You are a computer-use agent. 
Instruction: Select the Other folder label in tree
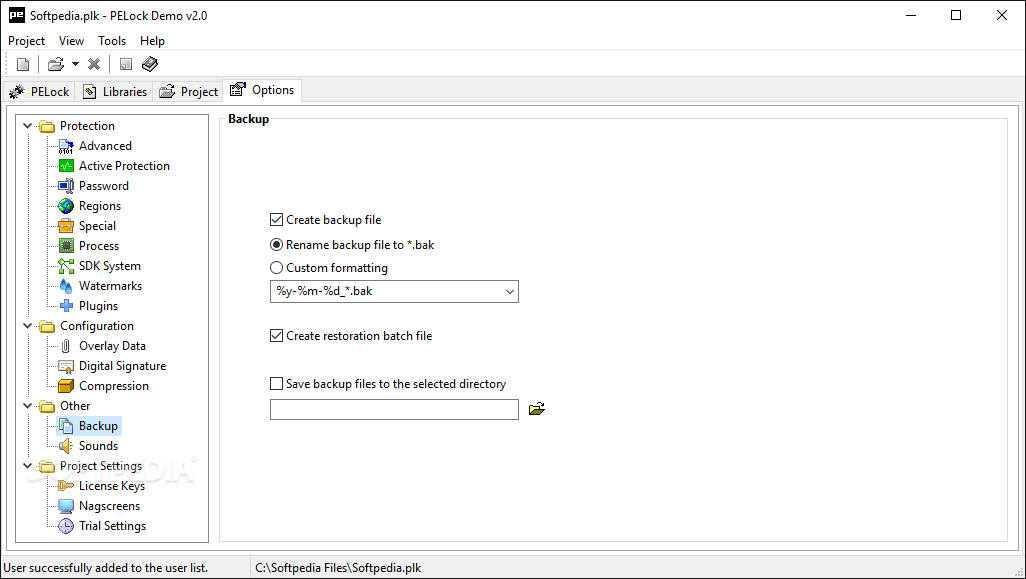[75, 406]
